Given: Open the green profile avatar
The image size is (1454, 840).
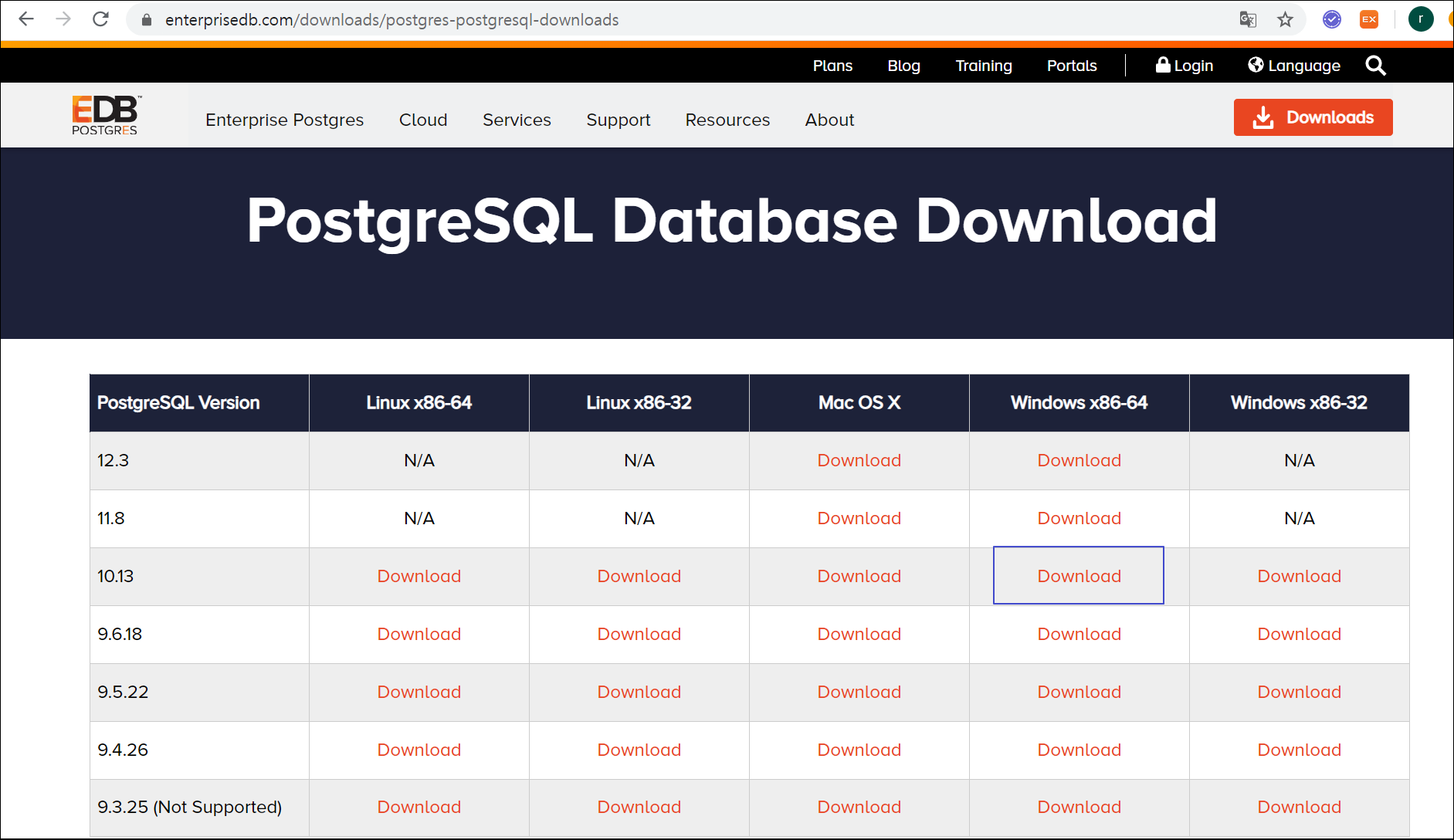Looking at the screenshot, I should (1421, 19).
